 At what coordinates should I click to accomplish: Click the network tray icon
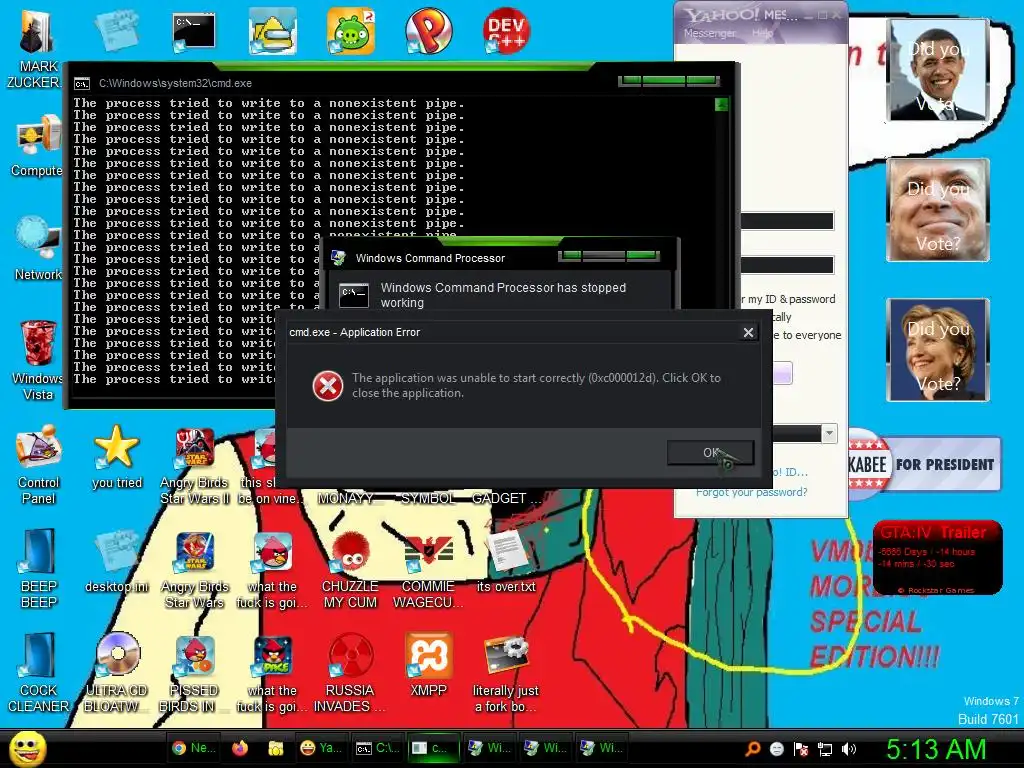pos(825,749)
